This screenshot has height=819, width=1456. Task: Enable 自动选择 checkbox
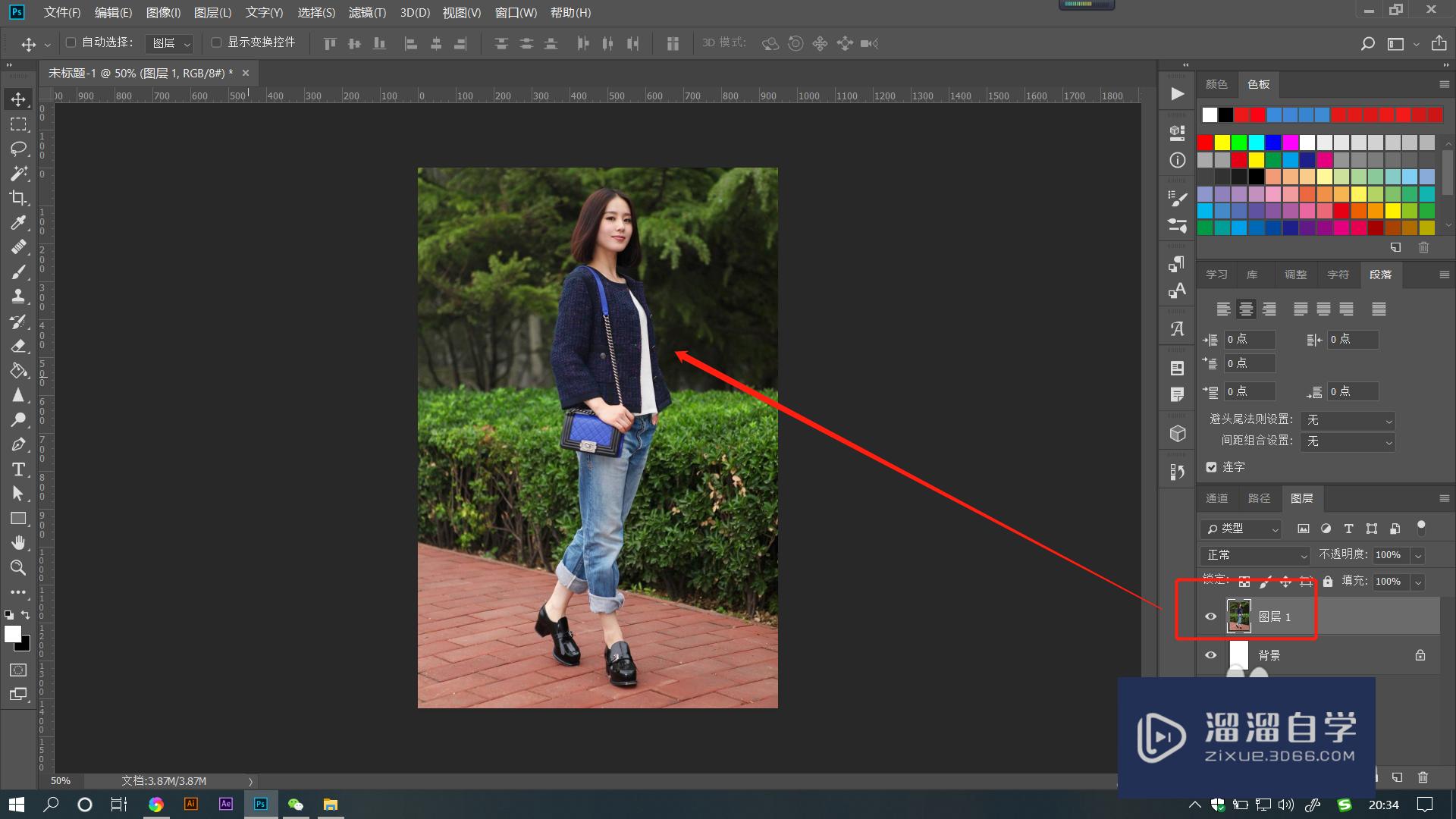[71, 42]
